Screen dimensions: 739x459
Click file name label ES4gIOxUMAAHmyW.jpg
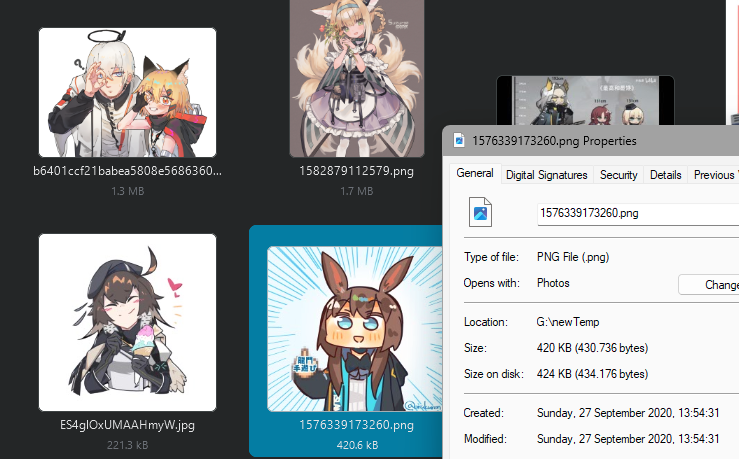[127, 425]
